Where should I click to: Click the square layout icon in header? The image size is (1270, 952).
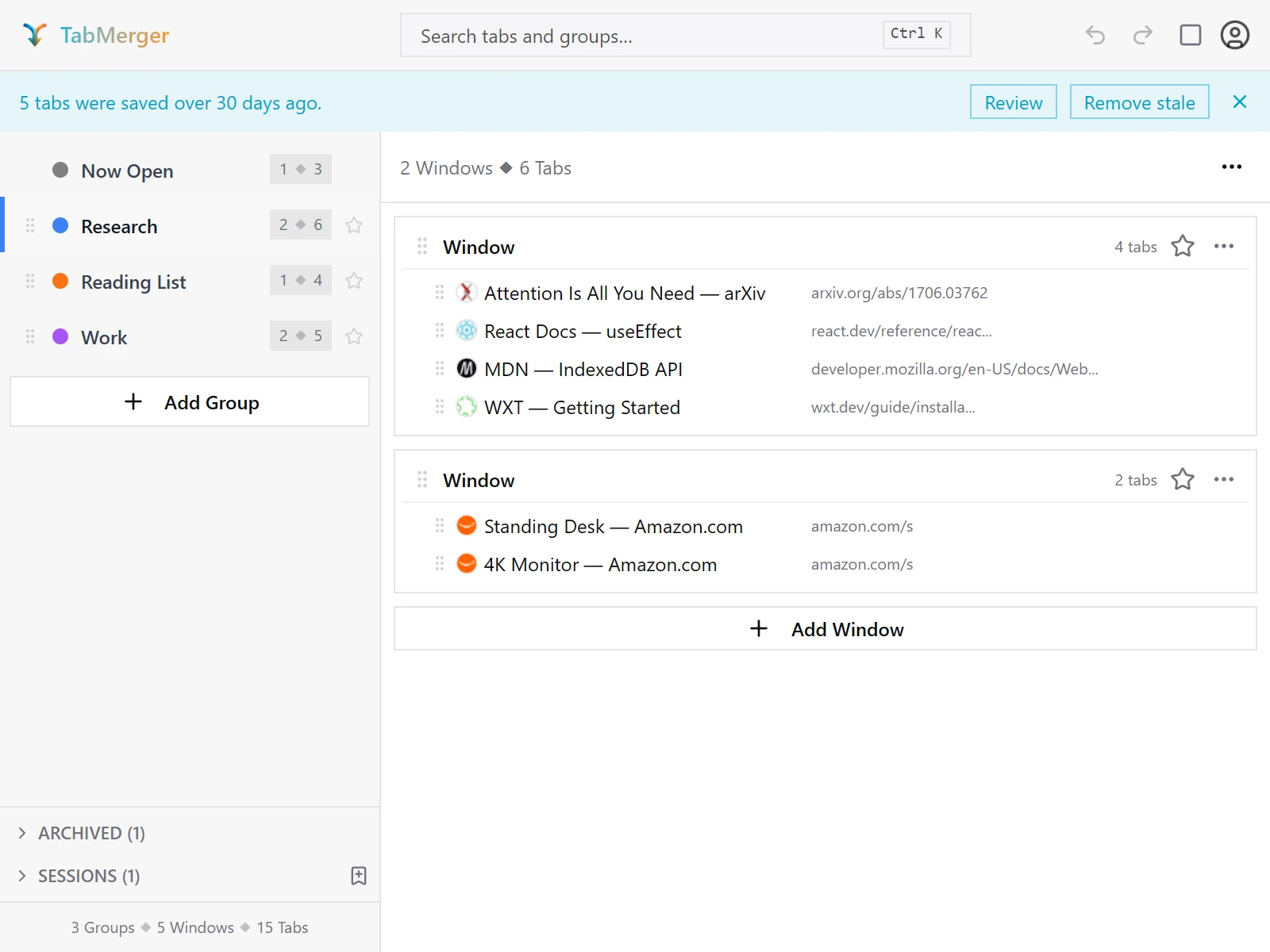click(x=1191, y=35)
